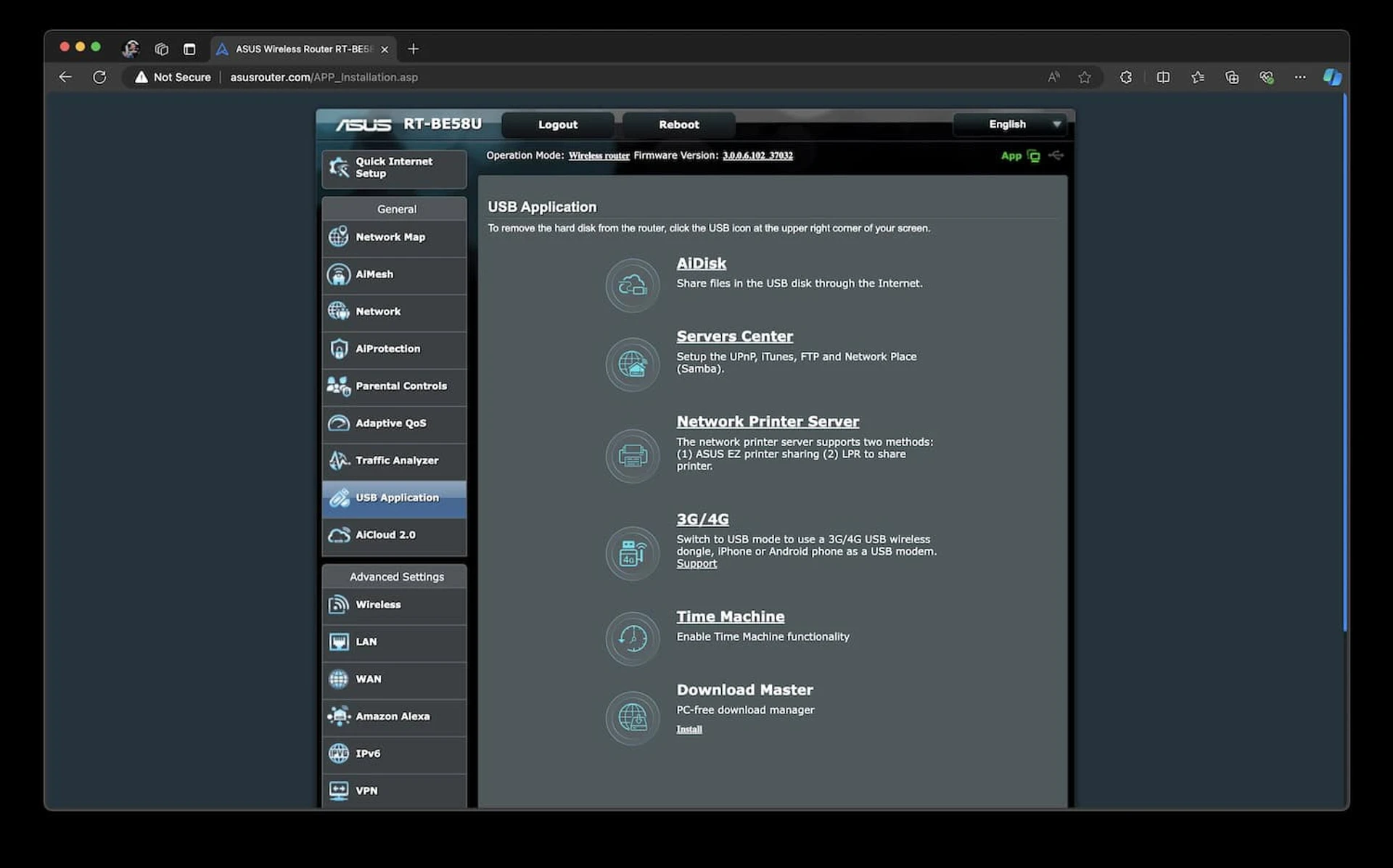The height and width of the screenshot is (868, 1393).
Task: Click the Network Printer Server printer icon
Action: tap(633, 456)
